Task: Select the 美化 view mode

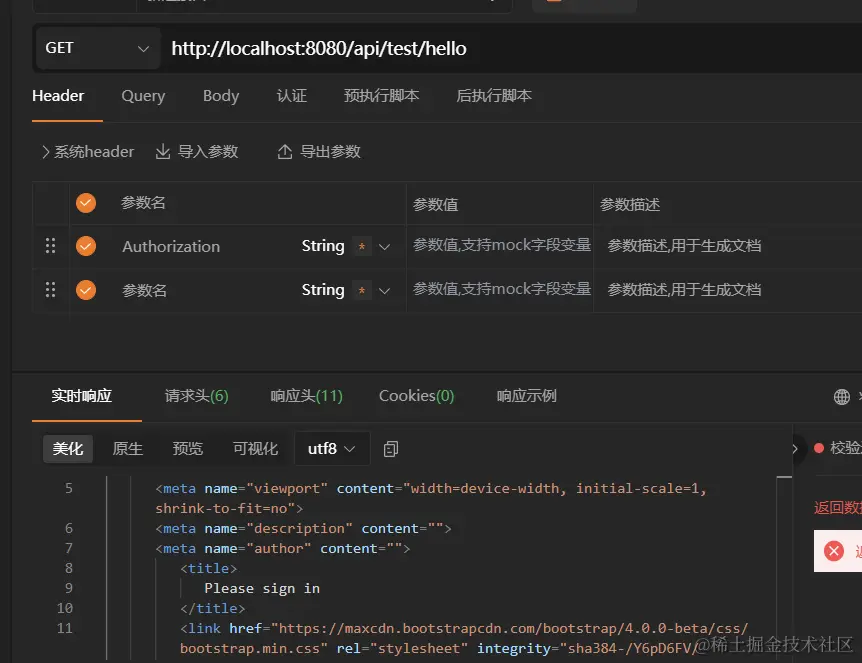Action: 68,449
